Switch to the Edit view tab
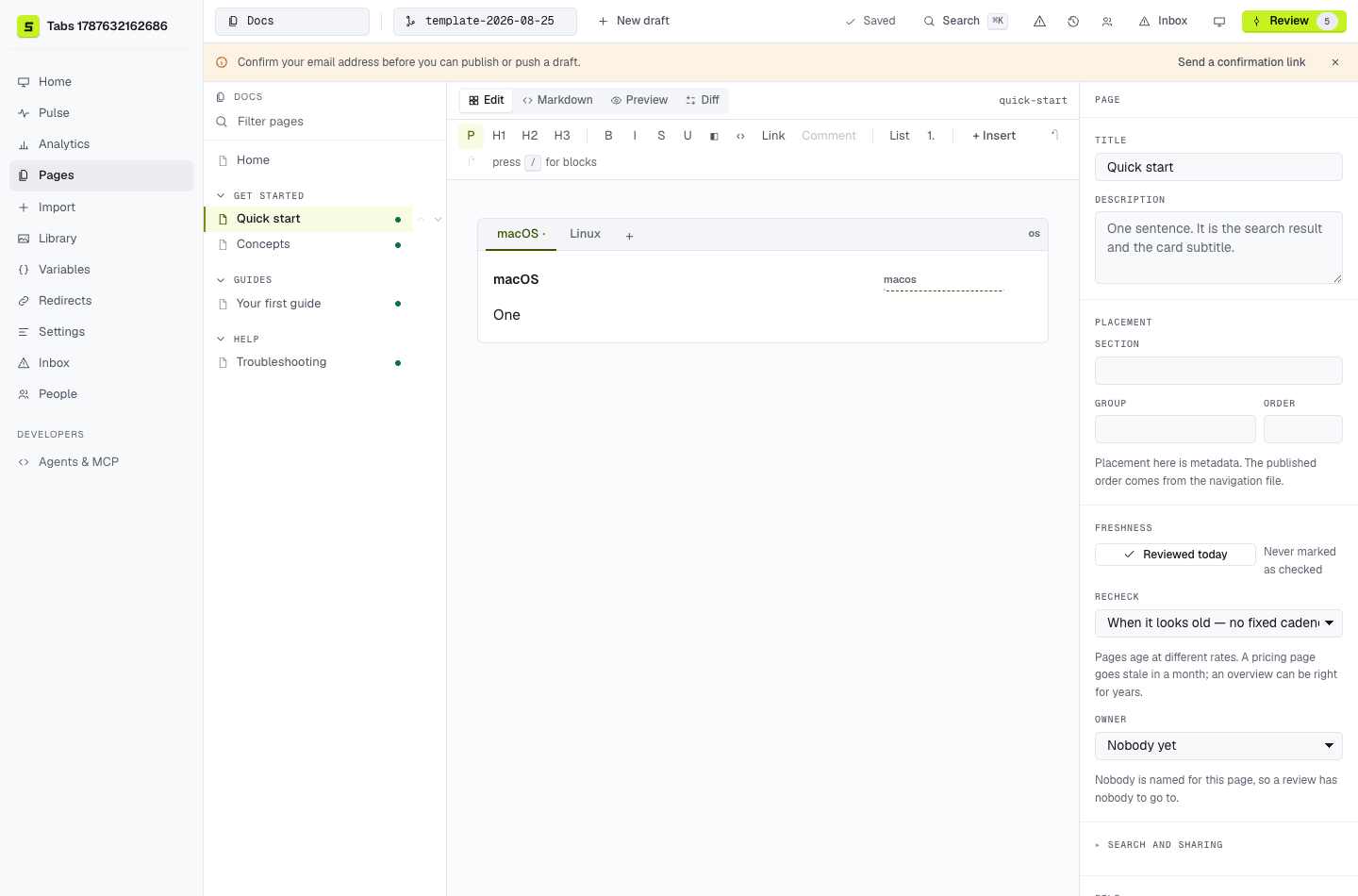The width and height of the screenshot is (1358, 896). [487, 100]
